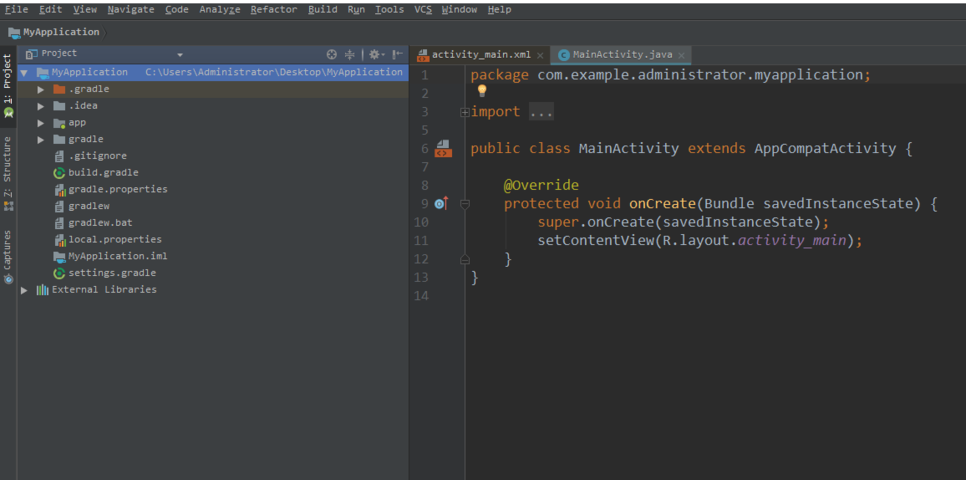Click the related XML file gutter icon
Screen dimensions: 966x480
tap(444, 148)
